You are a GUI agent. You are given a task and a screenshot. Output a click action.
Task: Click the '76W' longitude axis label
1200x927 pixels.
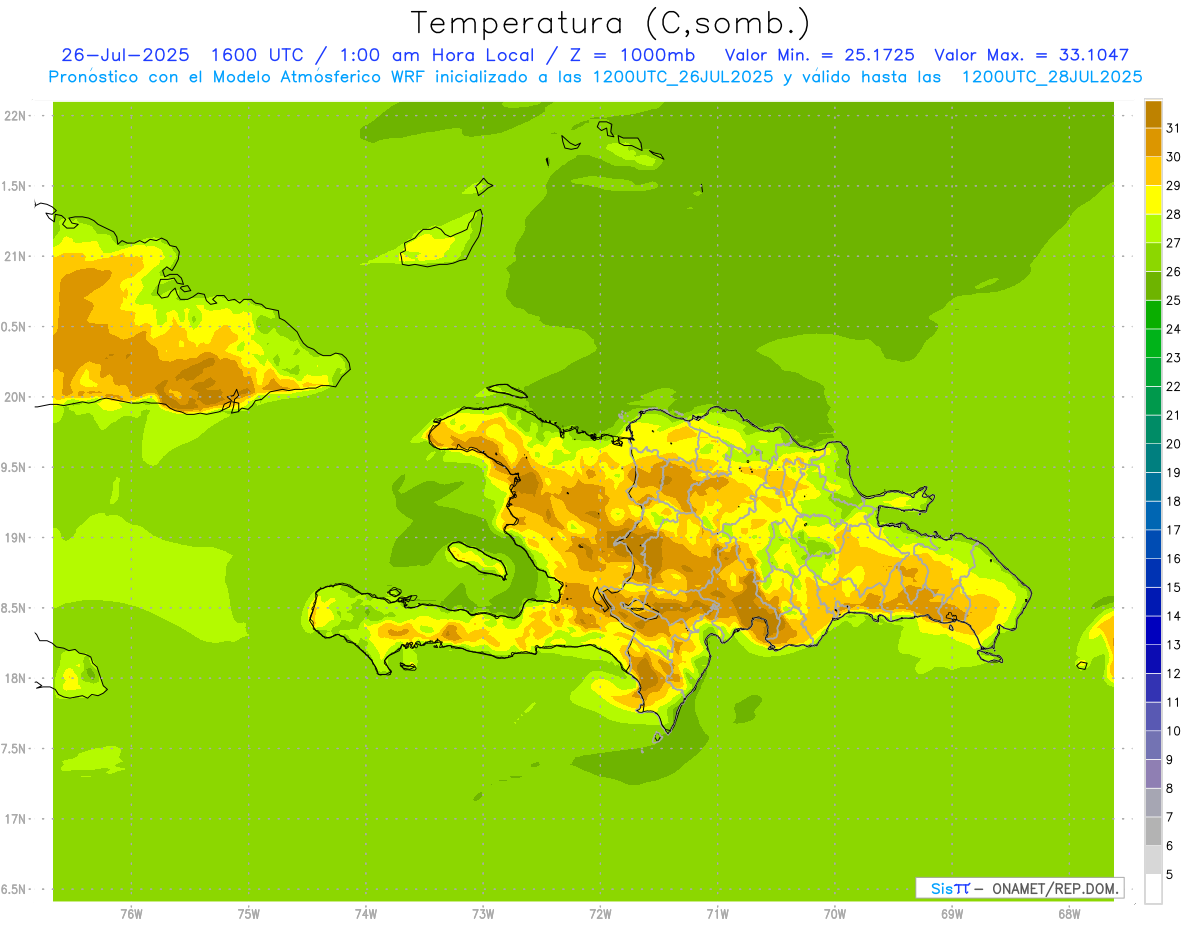(x=131, y=914)
